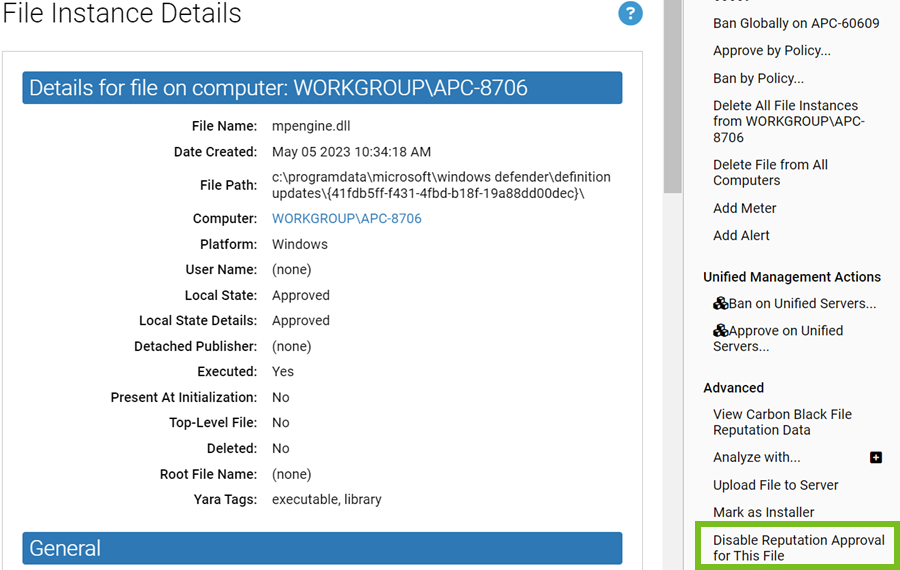
Task: Choose Ban on Unified Servers...
Action: coord(802,304)
